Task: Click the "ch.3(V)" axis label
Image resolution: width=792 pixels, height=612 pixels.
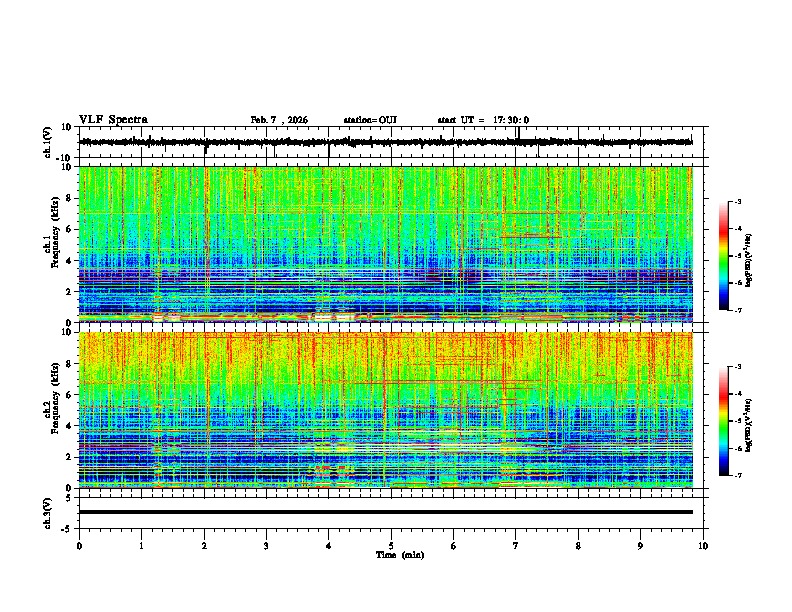Action: pyautogui.click(x=49, y=513)
